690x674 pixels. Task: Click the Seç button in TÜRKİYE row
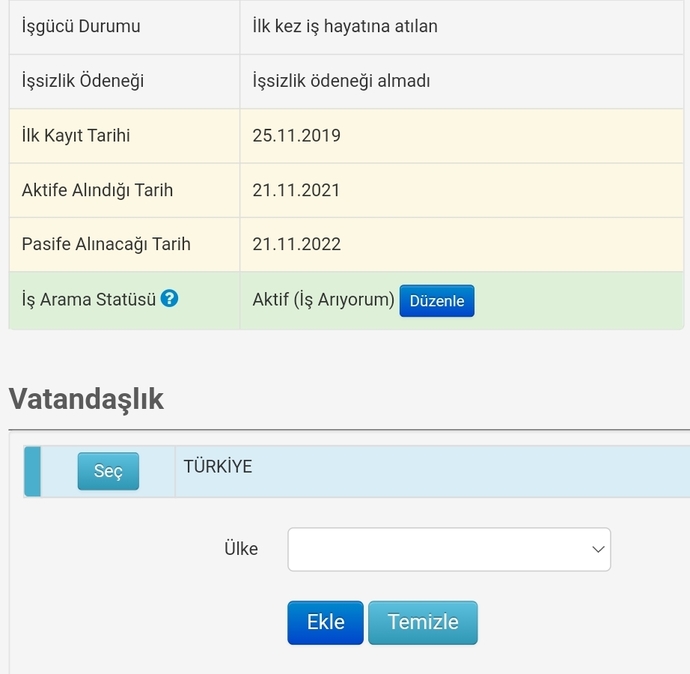point(108,471)
